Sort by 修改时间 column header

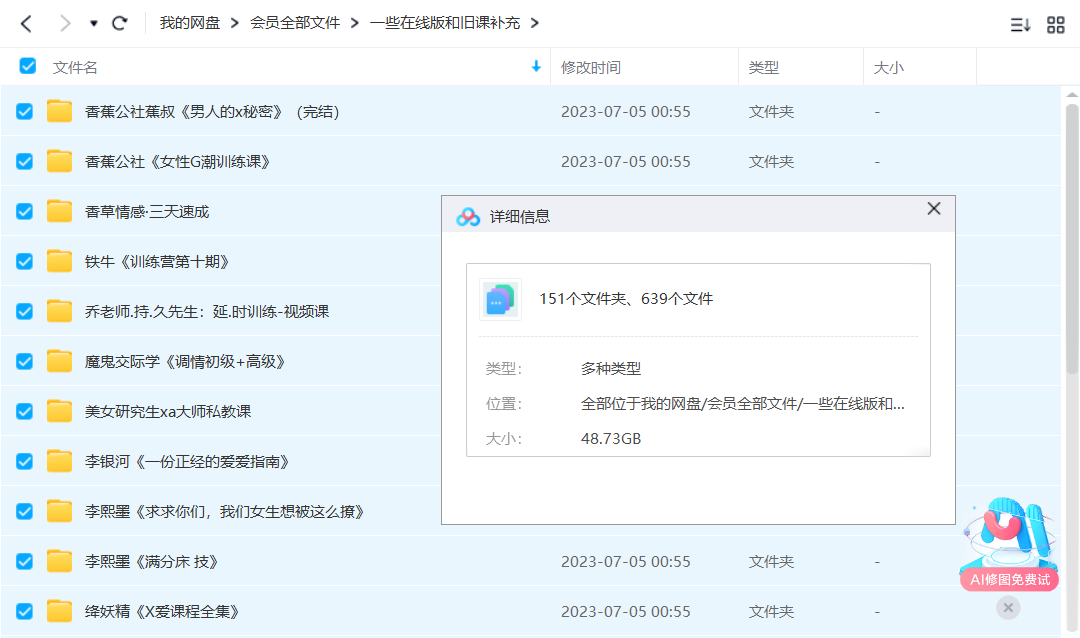(590, 67)
